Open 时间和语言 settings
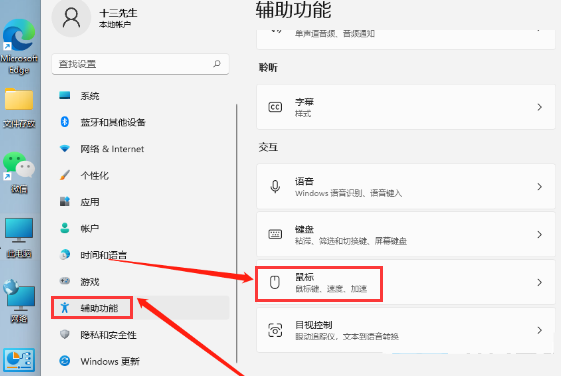Viewport: 561px width, 376px height. 140,255
